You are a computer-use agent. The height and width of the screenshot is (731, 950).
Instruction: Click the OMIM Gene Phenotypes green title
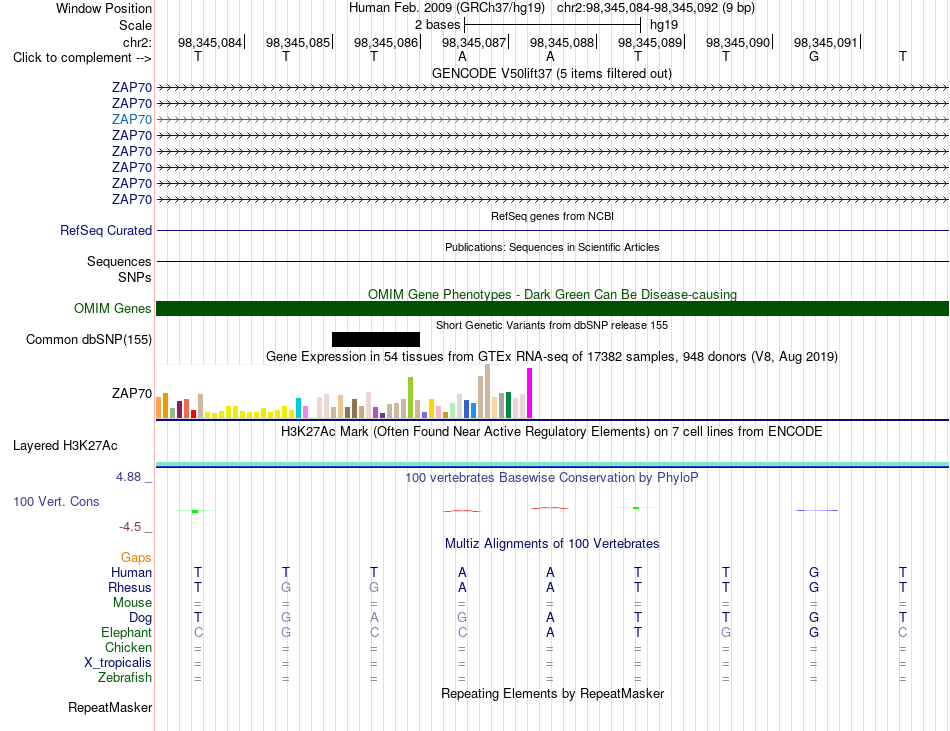552,294
